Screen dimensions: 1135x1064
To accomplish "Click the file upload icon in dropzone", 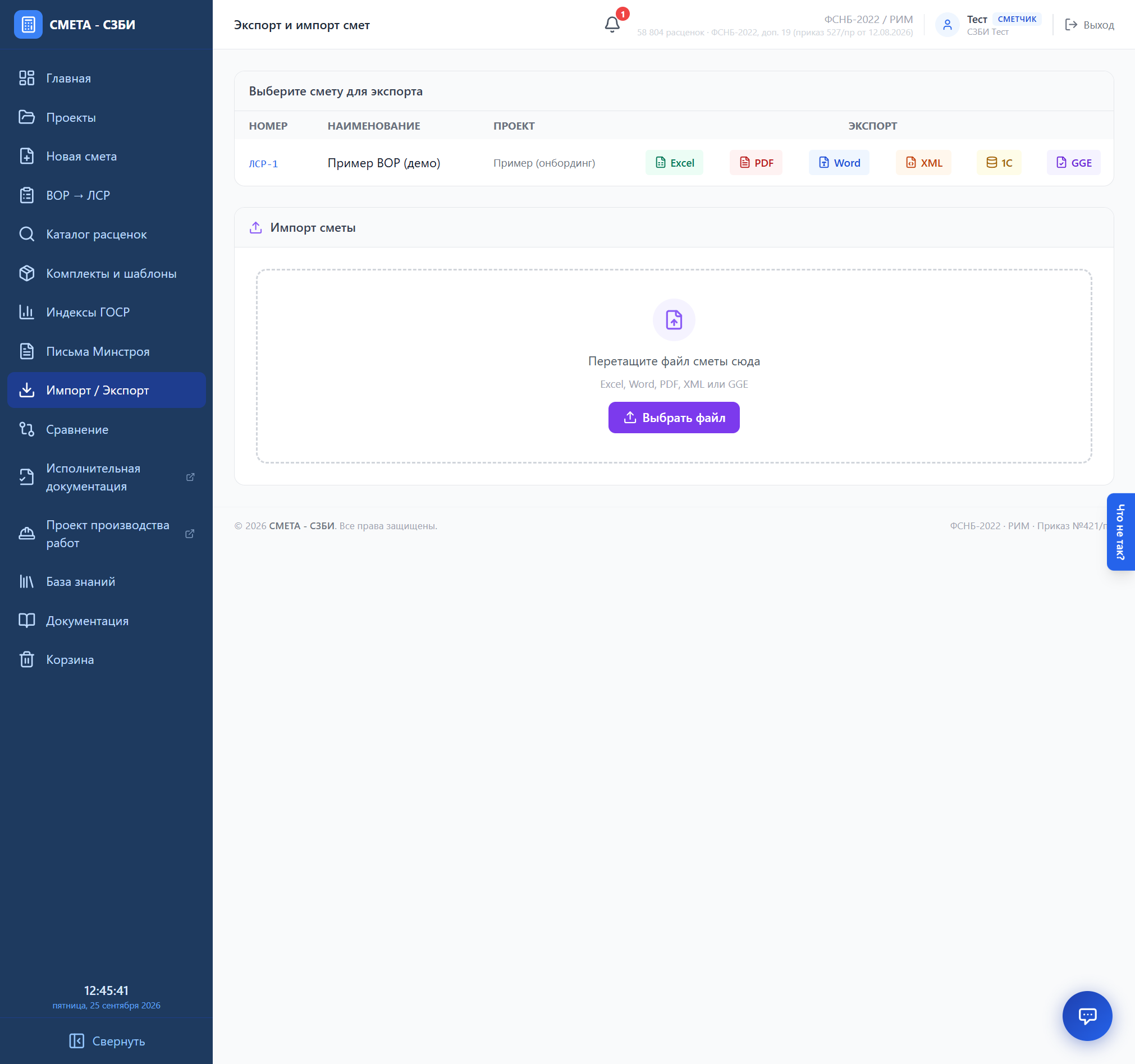I will [674, 320].
